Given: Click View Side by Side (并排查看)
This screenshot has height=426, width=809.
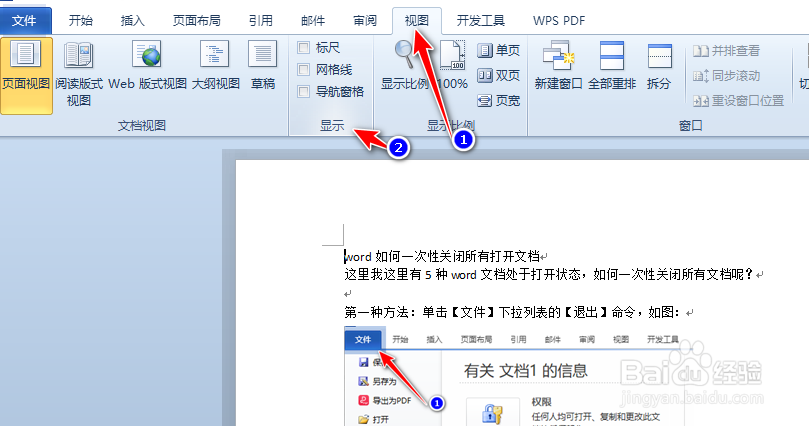Looking at the screenshot, I should coord(726,51).
